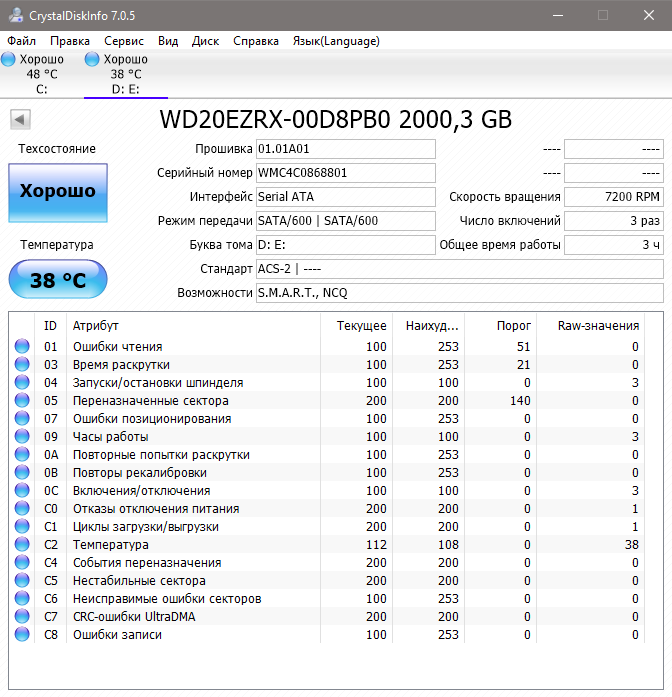
Task: Click the Прошивка field 01.01A01
Action: click(x=346, y=149)
